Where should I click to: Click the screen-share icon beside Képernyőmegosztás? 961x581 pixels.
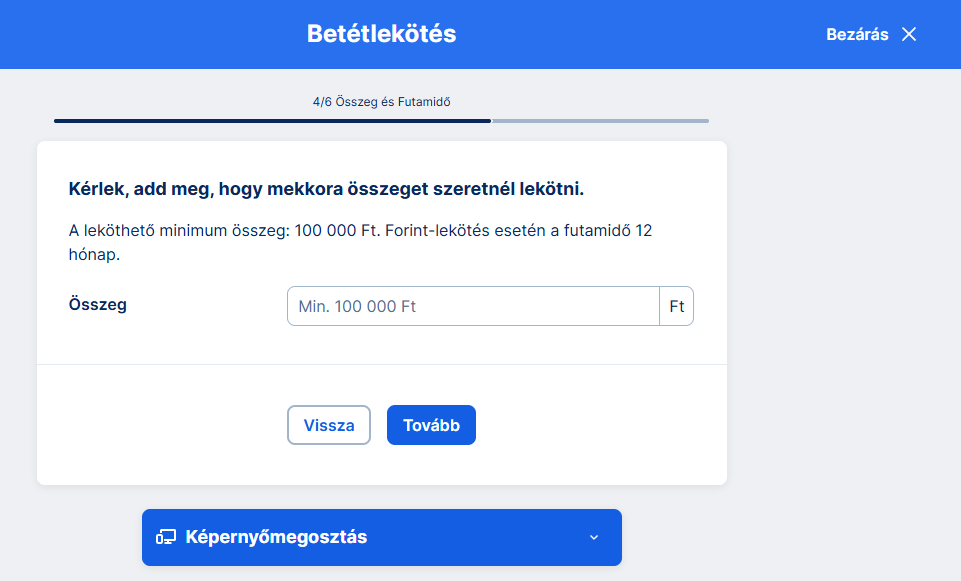[166, 537]
